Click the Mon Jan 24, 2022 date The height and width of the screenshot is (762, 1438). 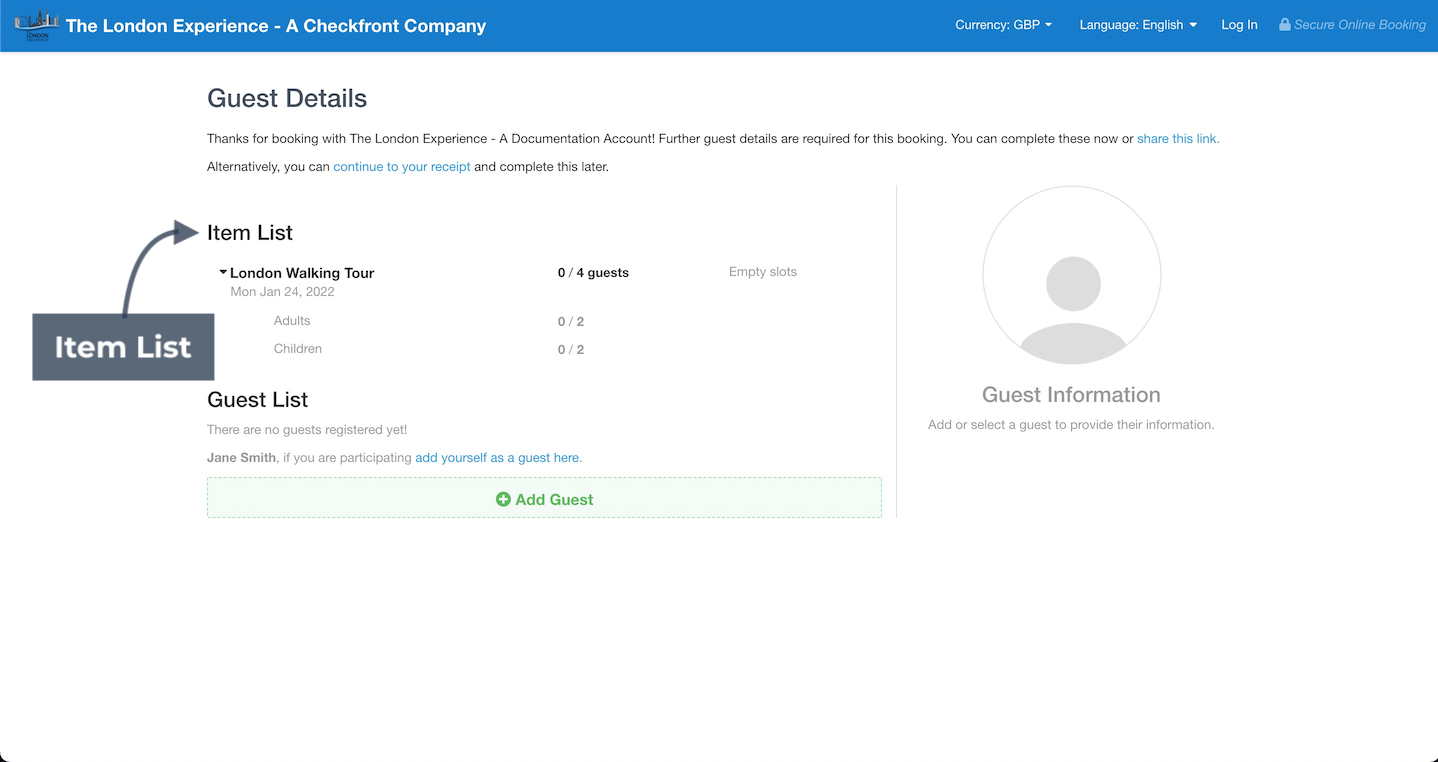click(x=282, y=292)
